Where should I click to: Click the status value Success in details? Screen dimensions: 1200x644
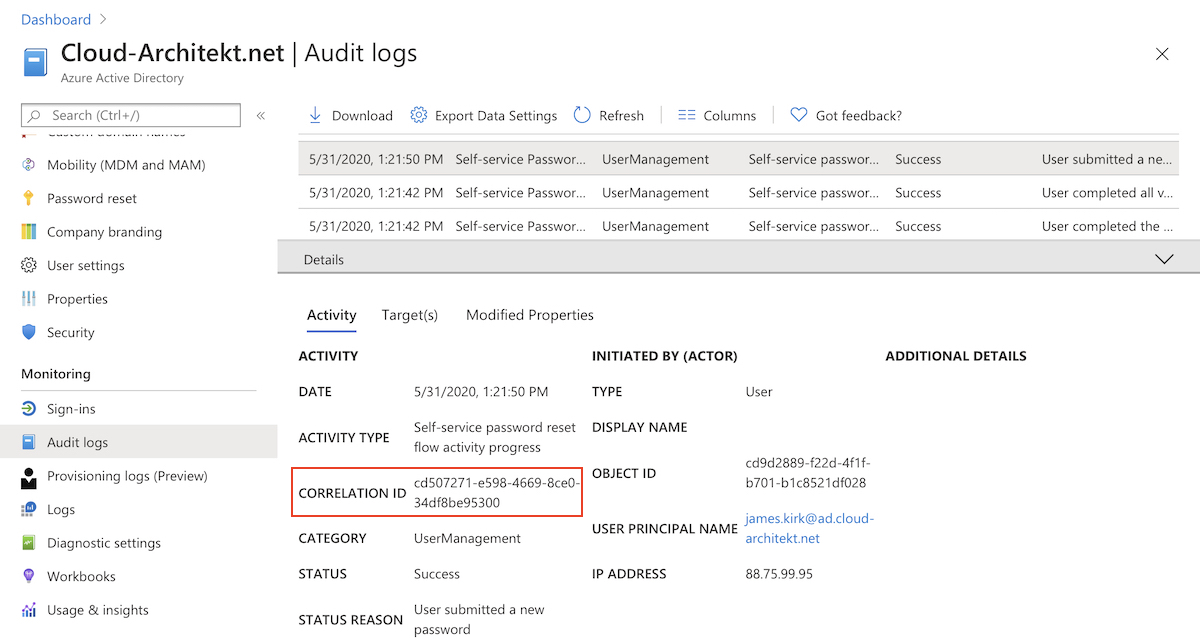click(x=437, y=574)
